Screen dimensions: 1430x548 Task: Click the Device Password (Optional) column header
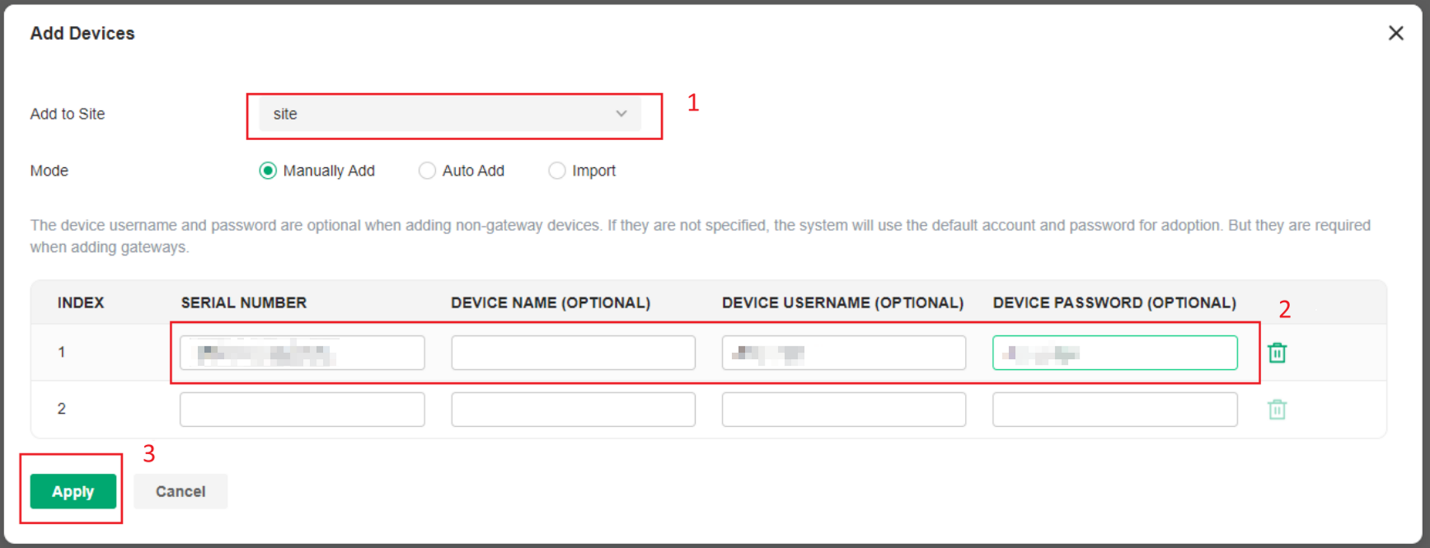pyautogui.click(x=1114, y=303)
